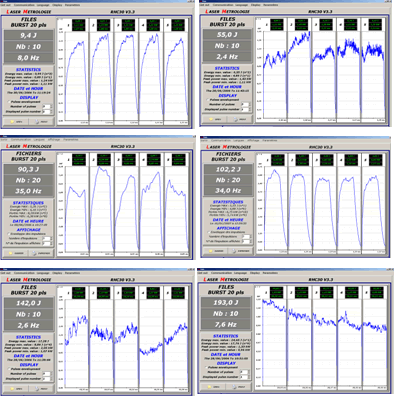
Task: Click the 55,0 J energy readout
Action: [227, 34]
